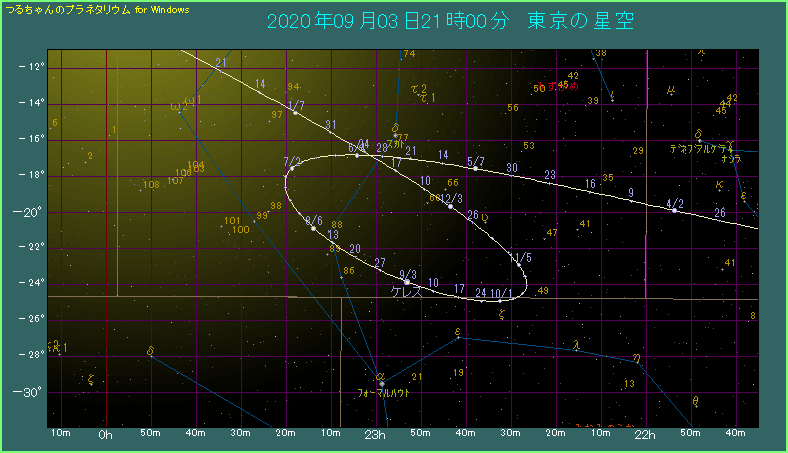Click the Fomalhaut alpha star
Screen dimensions: 788x453
click(381, 383)
